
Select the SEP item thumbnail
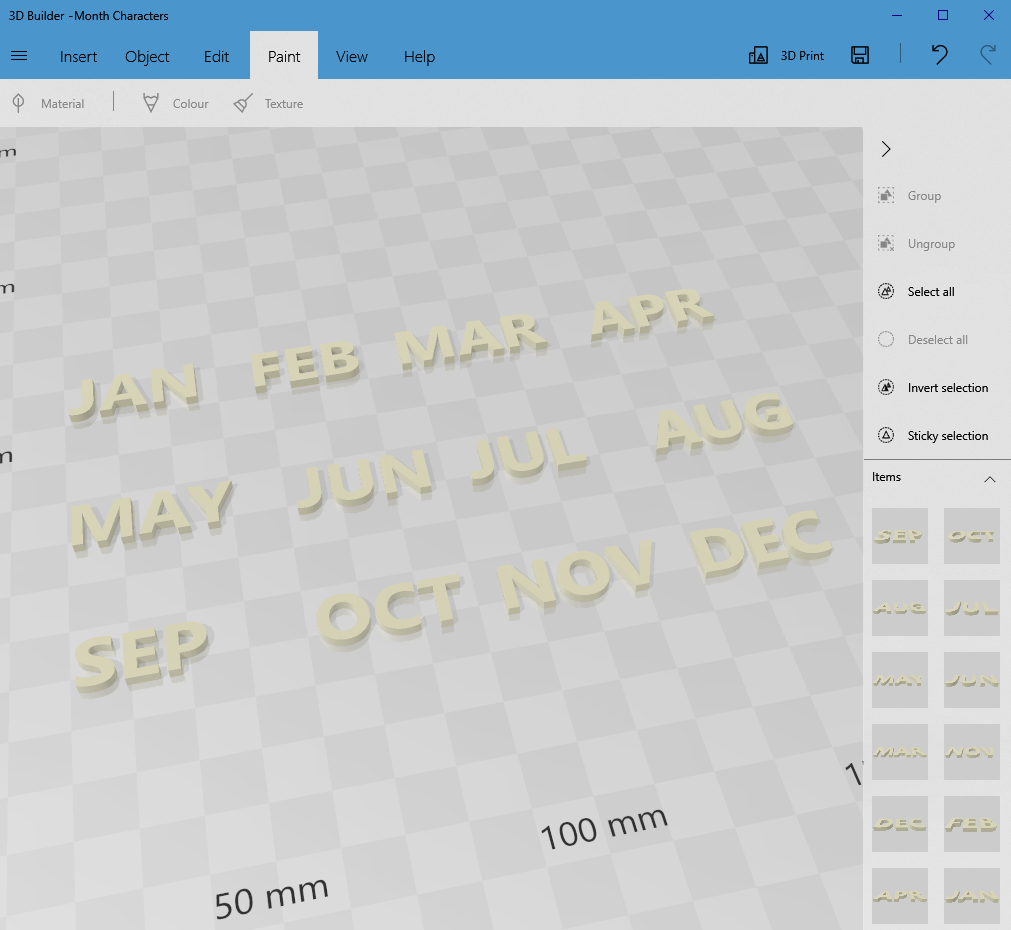(x=899, y=535)
